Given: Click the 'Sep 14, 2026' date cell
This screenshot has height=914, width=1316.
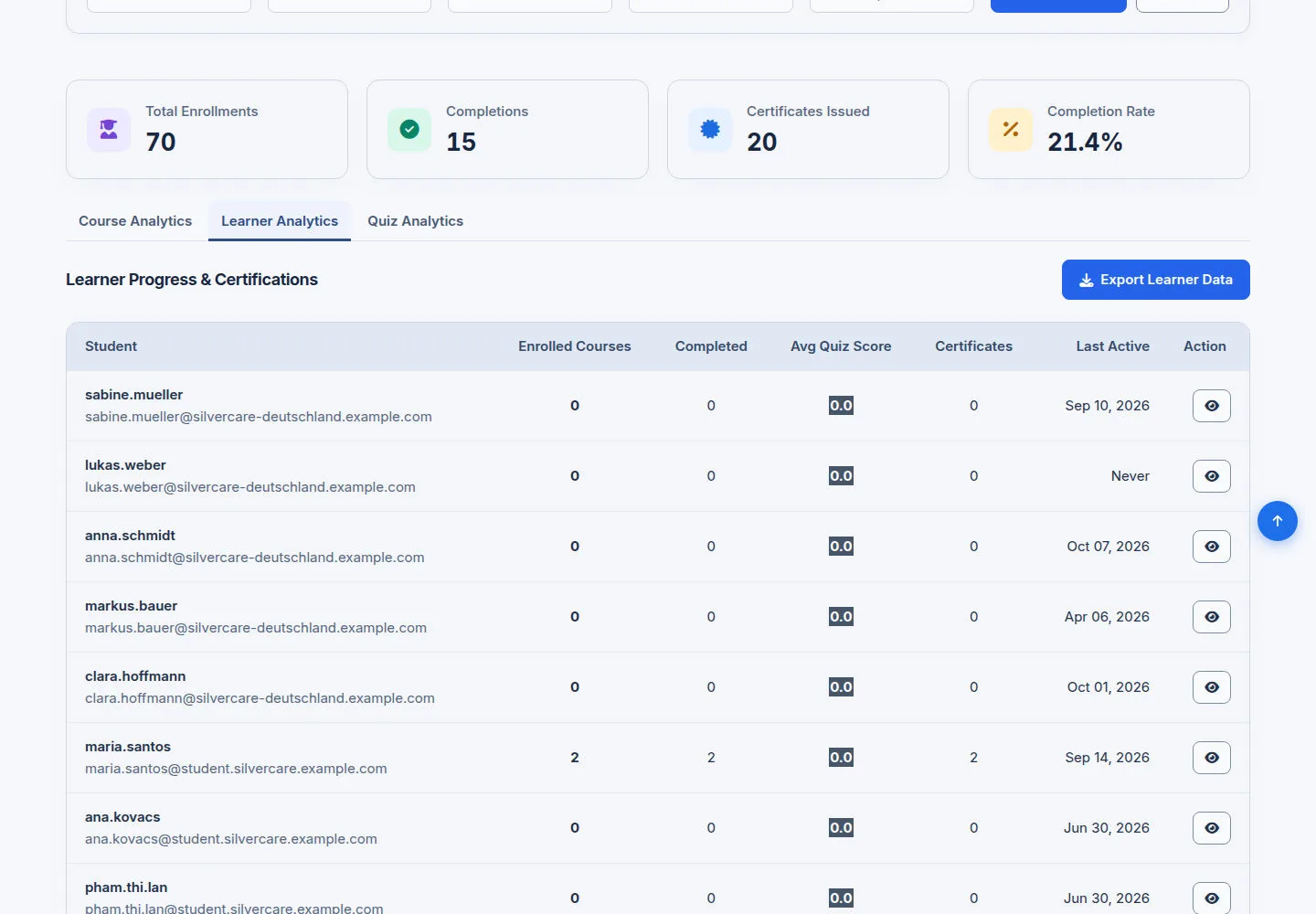Looking at the screenshot, I should coord(1107,758).
